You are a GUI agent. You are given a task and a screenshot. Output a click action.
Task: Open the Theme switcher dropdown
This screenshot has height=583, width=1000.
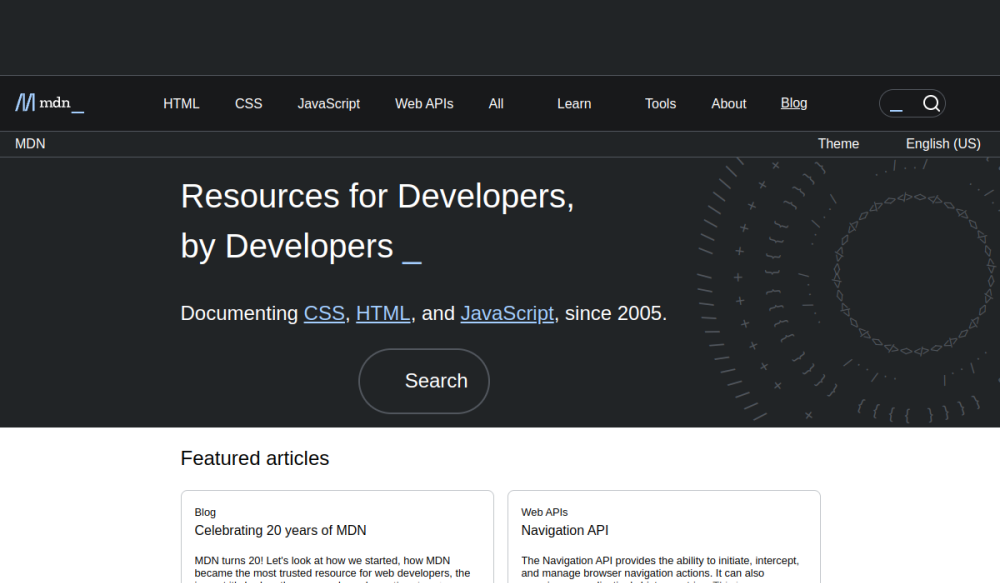[838, 144]
